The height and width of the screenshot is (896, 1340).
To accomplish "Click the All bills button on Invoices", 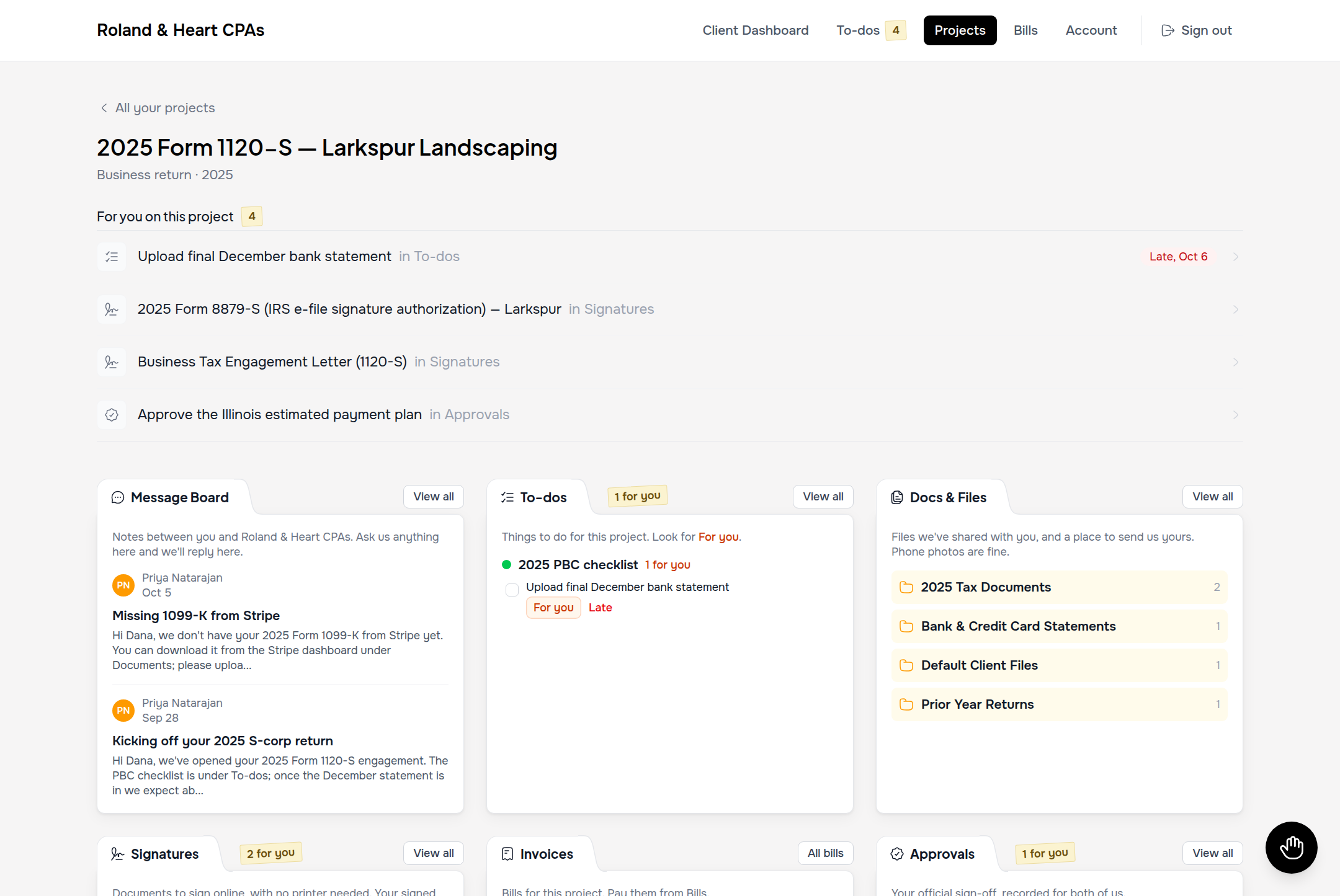I will pos(826,853).
